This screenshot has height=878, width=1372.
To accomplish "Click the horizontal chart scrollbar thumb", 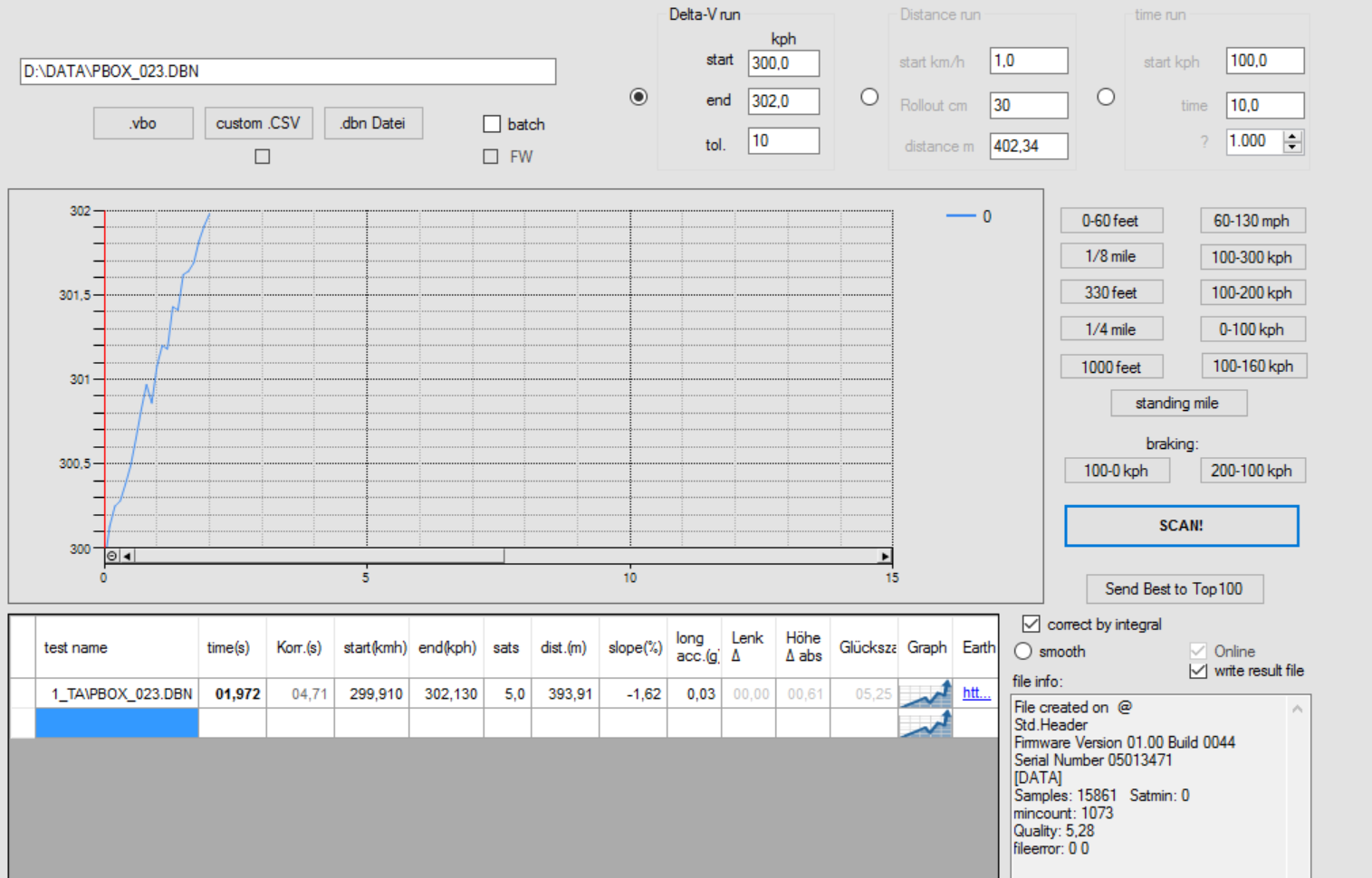I will point(317,556).
